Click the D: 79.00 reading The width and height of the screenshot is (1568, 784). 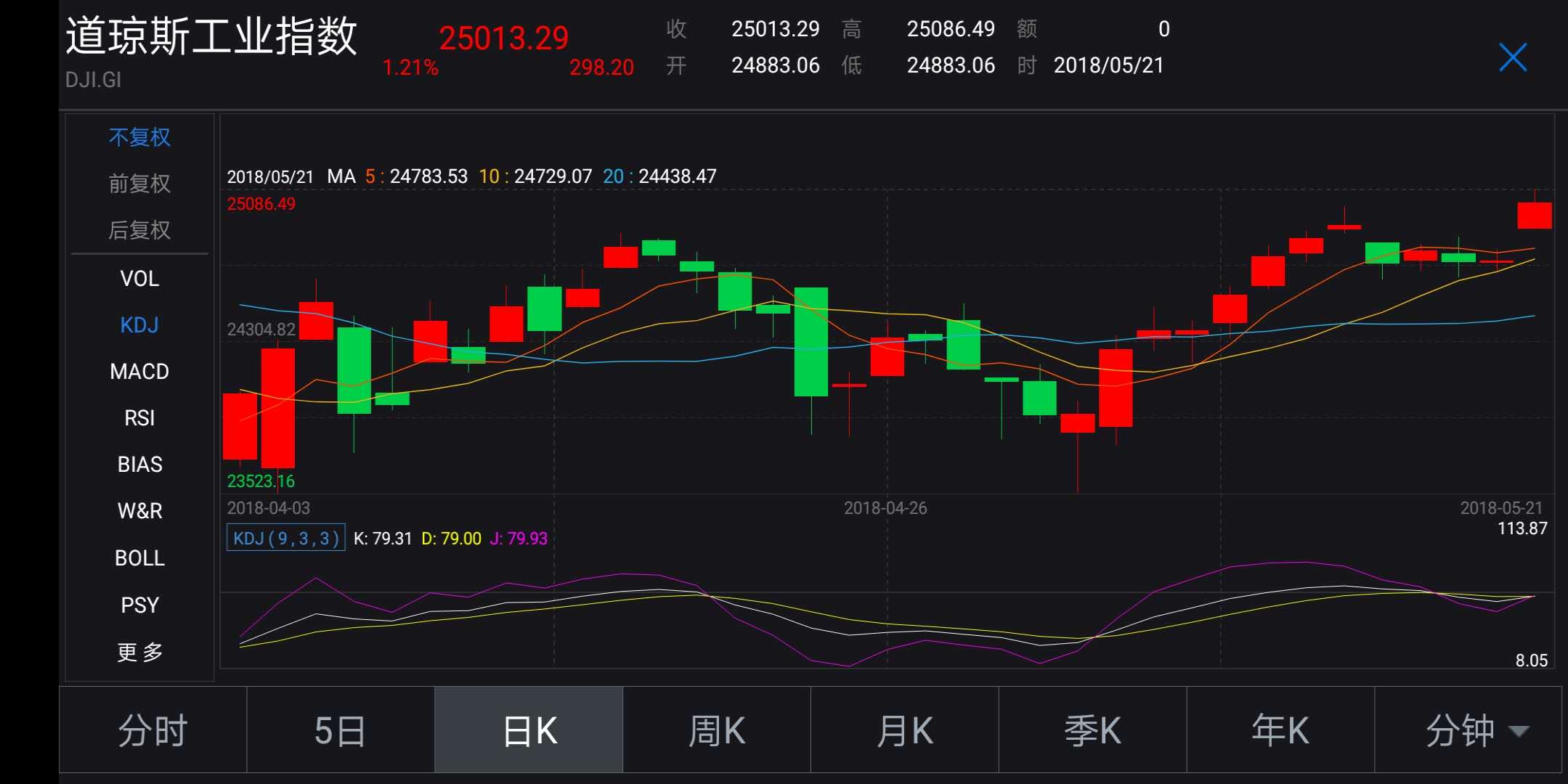pos(451,539)
